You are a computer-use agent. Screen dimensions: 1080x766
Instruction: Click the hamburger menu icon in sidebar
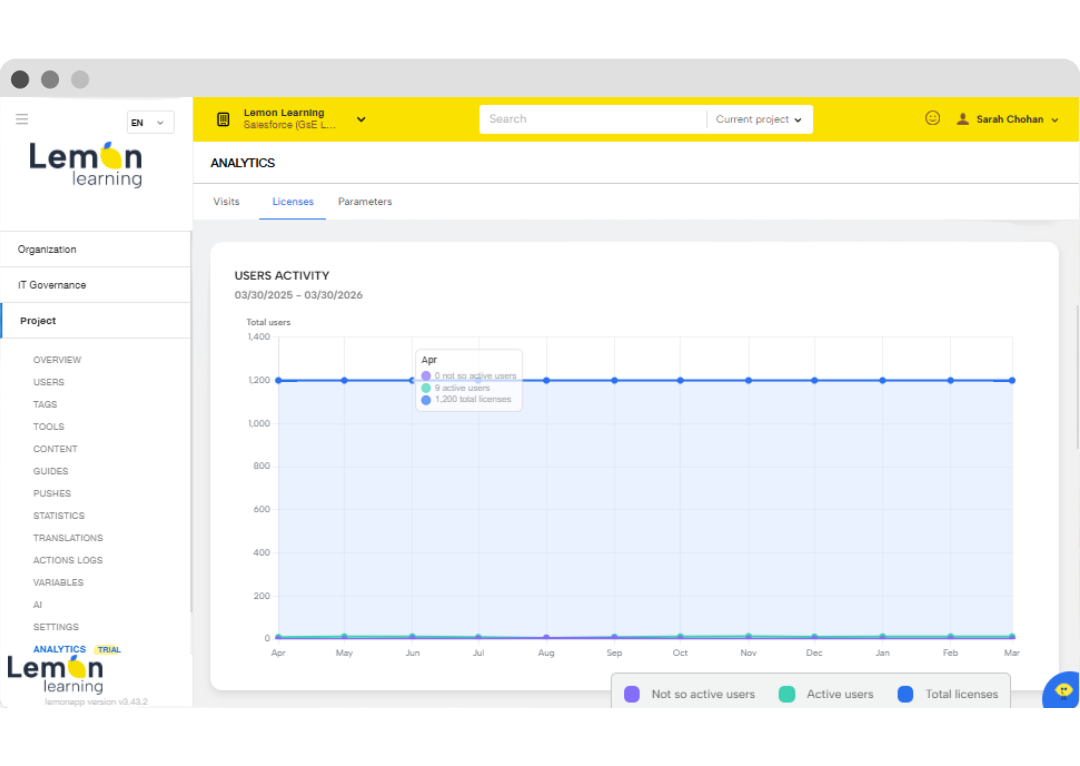[x=22, y=119]
